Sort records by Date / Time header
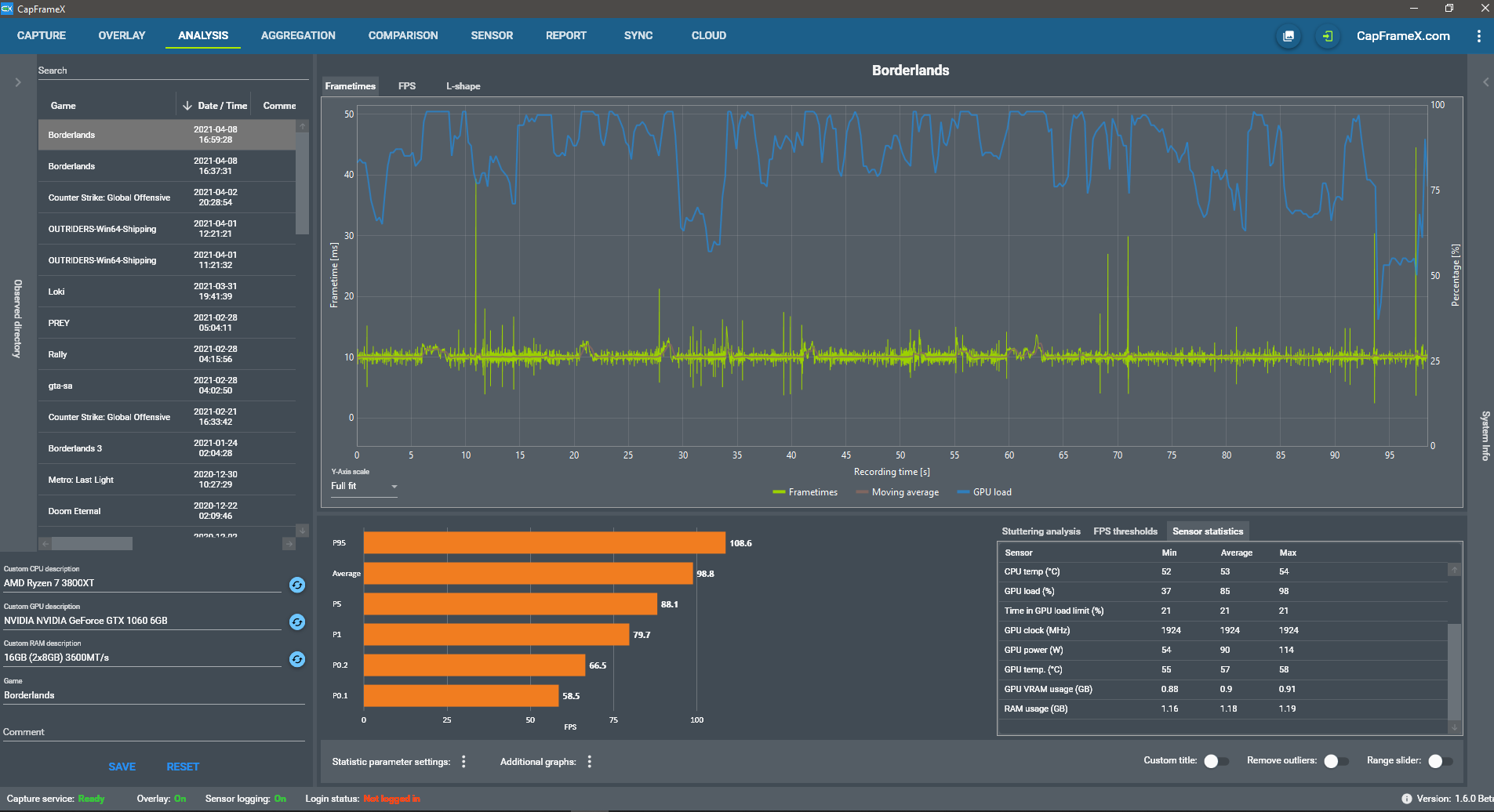1494x812 pixels. pyautogui.click(x=222, y=106)
